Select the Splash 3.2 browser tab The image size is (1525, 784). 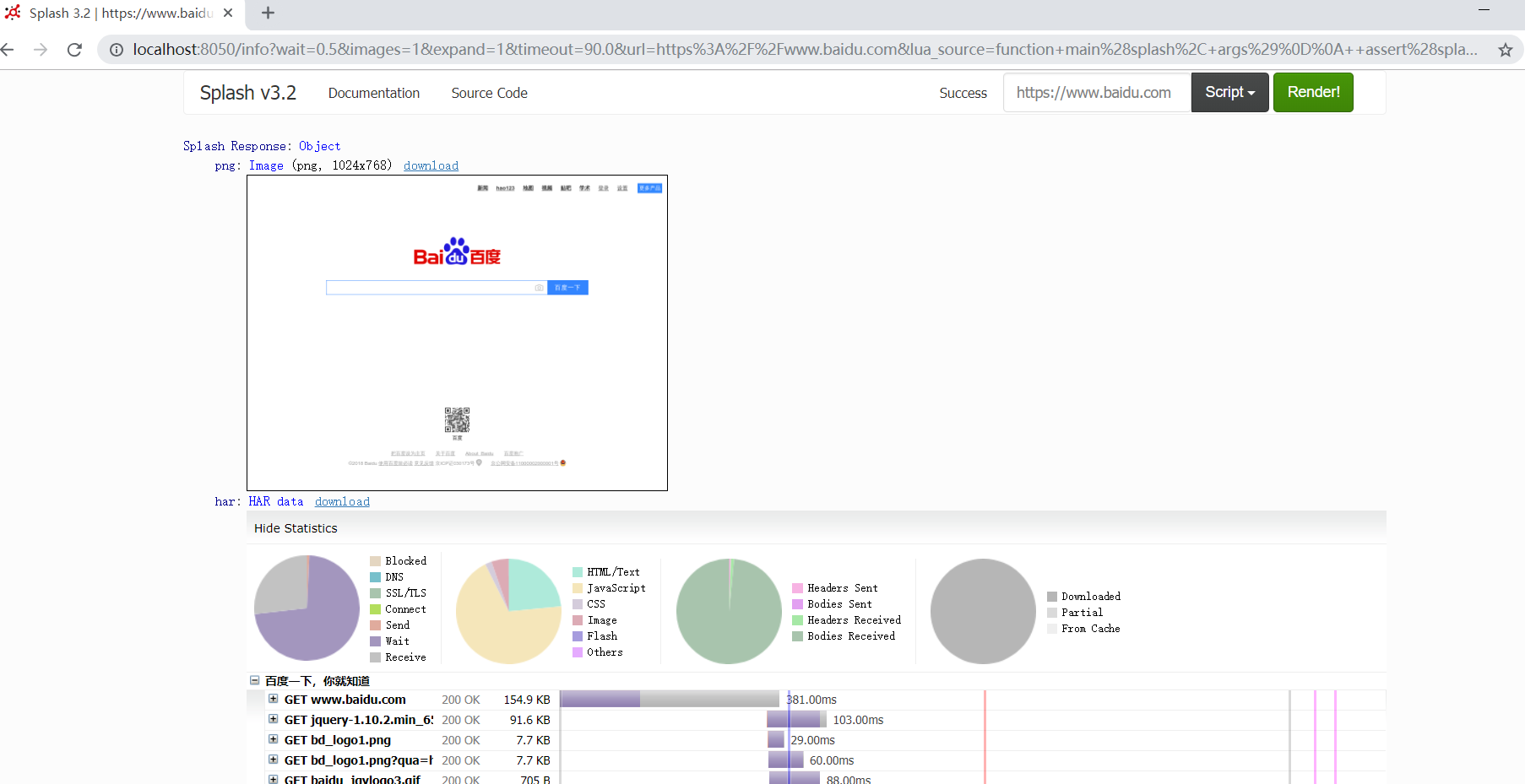tap(122, 14)
